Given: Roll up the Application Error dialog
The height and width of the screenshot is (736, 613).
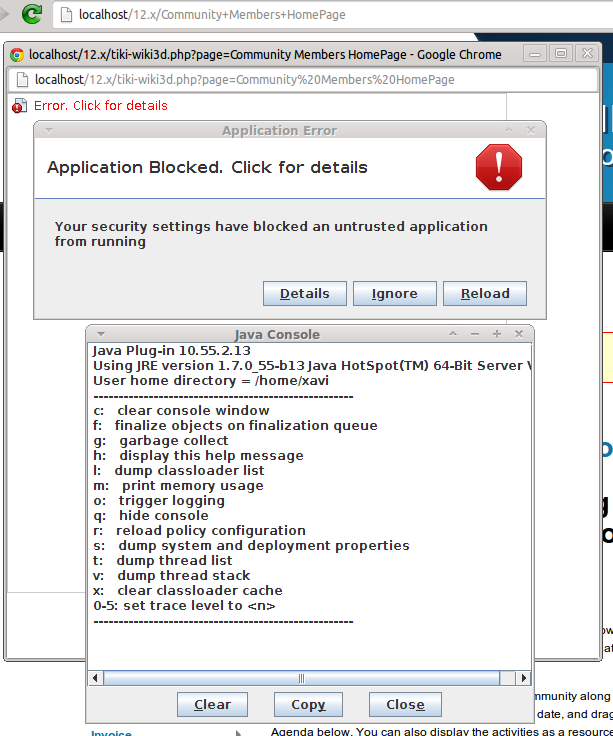Looking at the screenshot, I should 509,130.
